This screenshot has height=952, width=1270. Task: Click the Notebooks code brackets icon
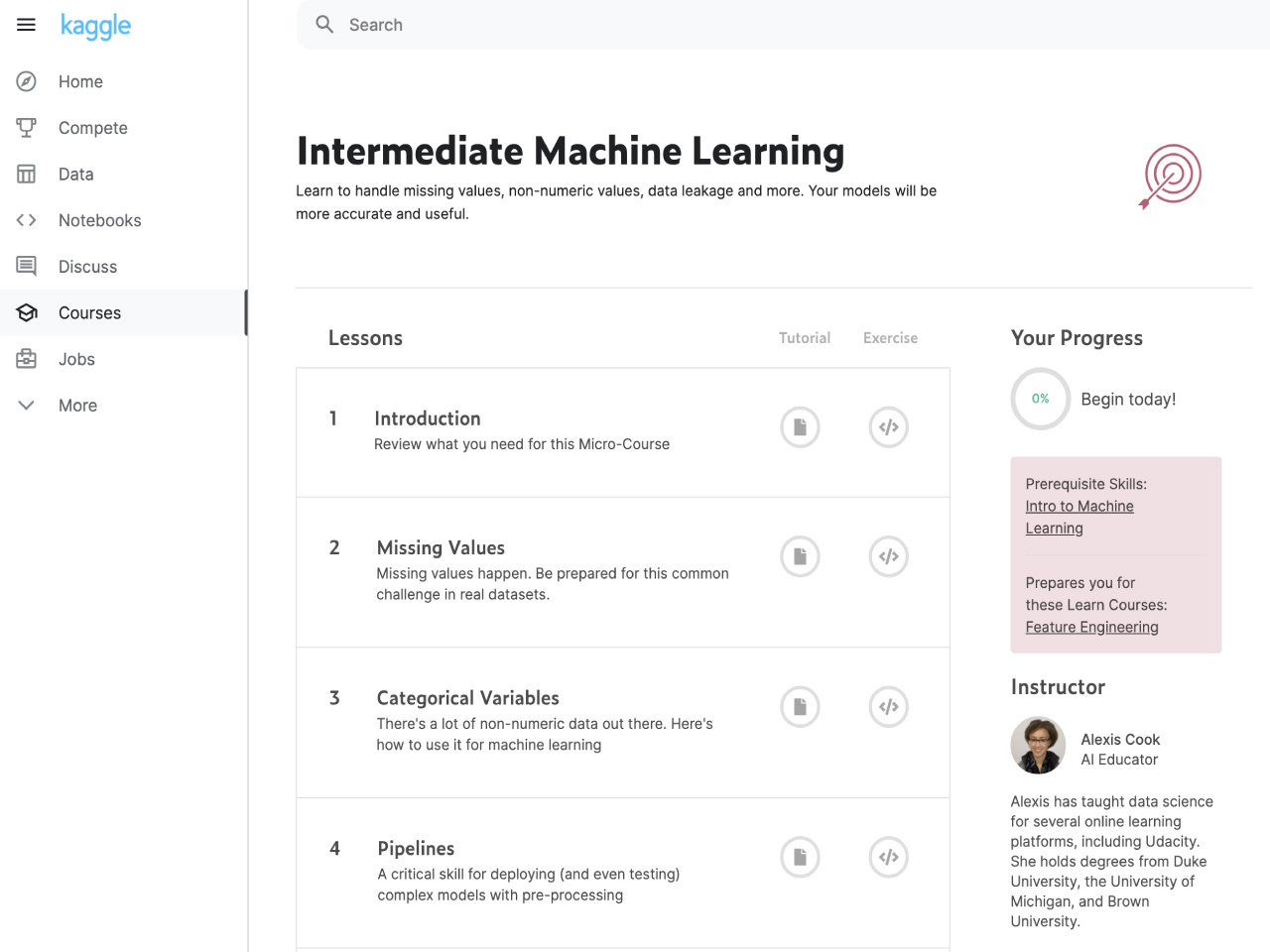[x=27, y=220]
